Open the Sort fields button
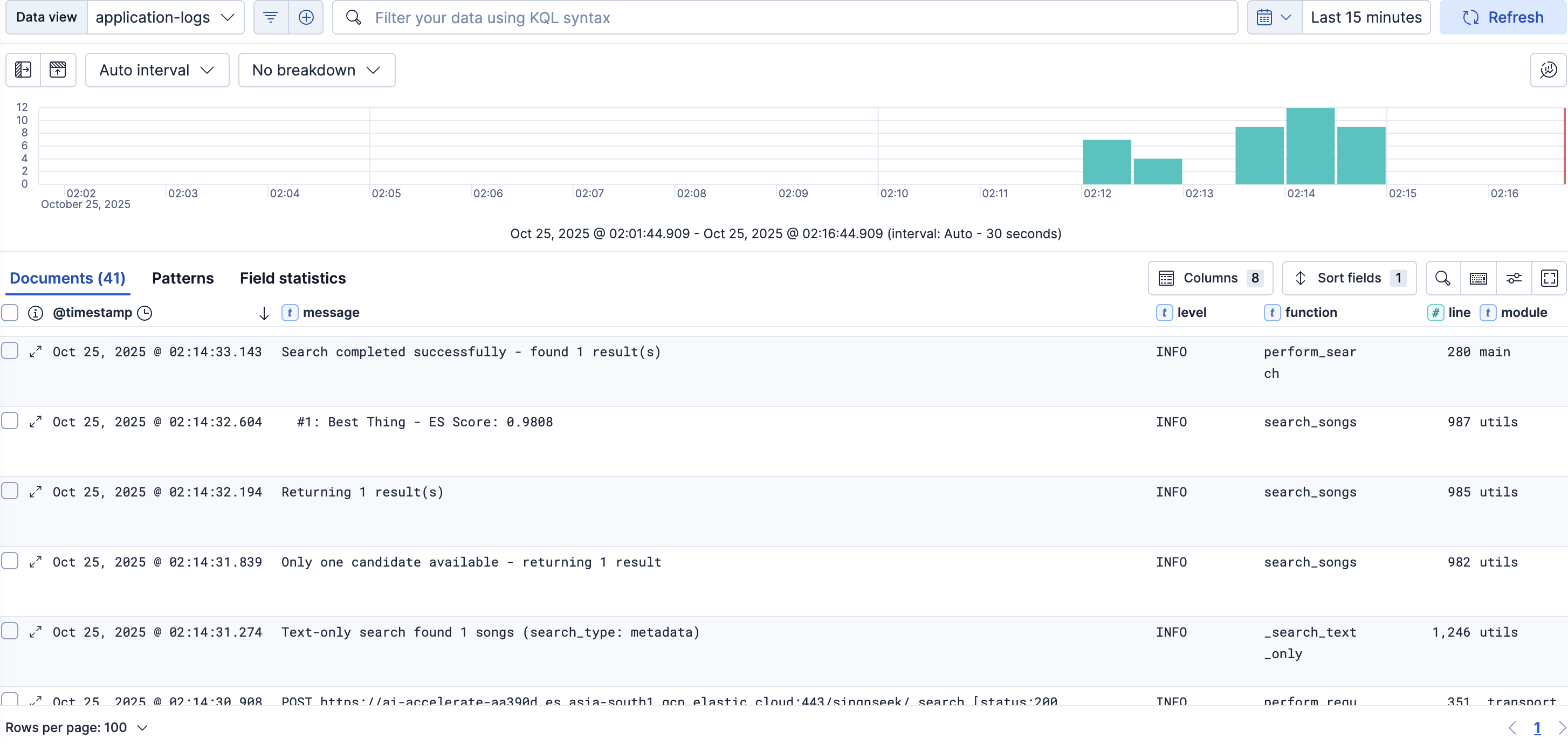Image resolution: width=1568 pixels, height=745 pixels. tap(1349, 278)
